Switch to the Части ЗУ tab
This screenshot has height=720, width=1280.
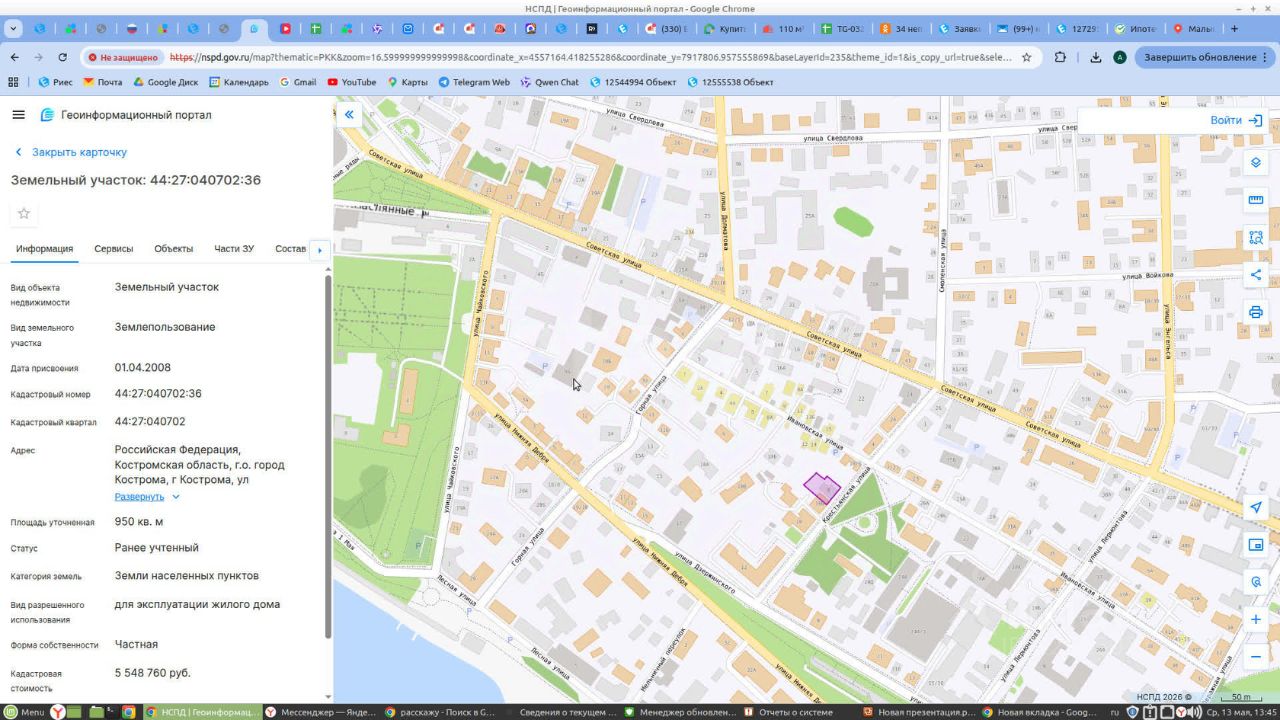(x=234, y=249)
